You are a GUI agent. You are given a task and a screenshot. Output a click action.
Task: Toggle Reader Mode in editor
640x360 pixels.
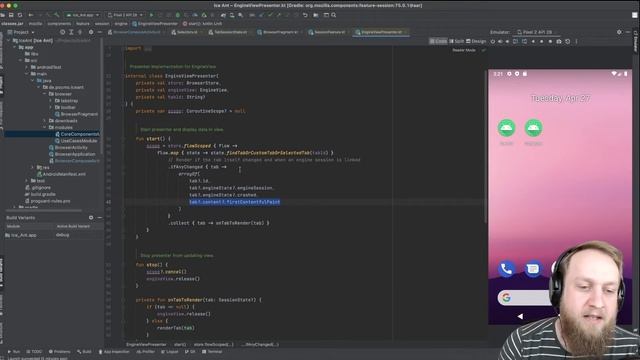coord(464,50)
